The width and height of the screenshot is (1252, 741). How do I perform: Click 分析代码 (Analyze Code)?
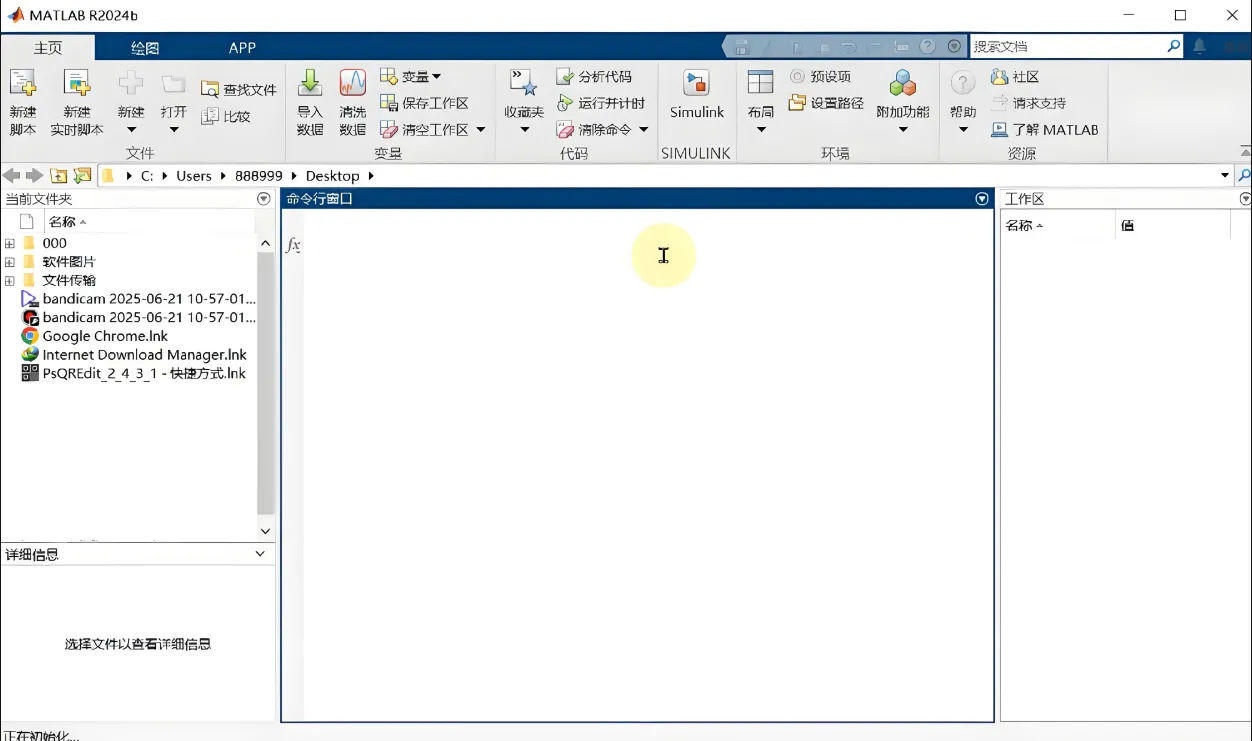pos(594,76)
